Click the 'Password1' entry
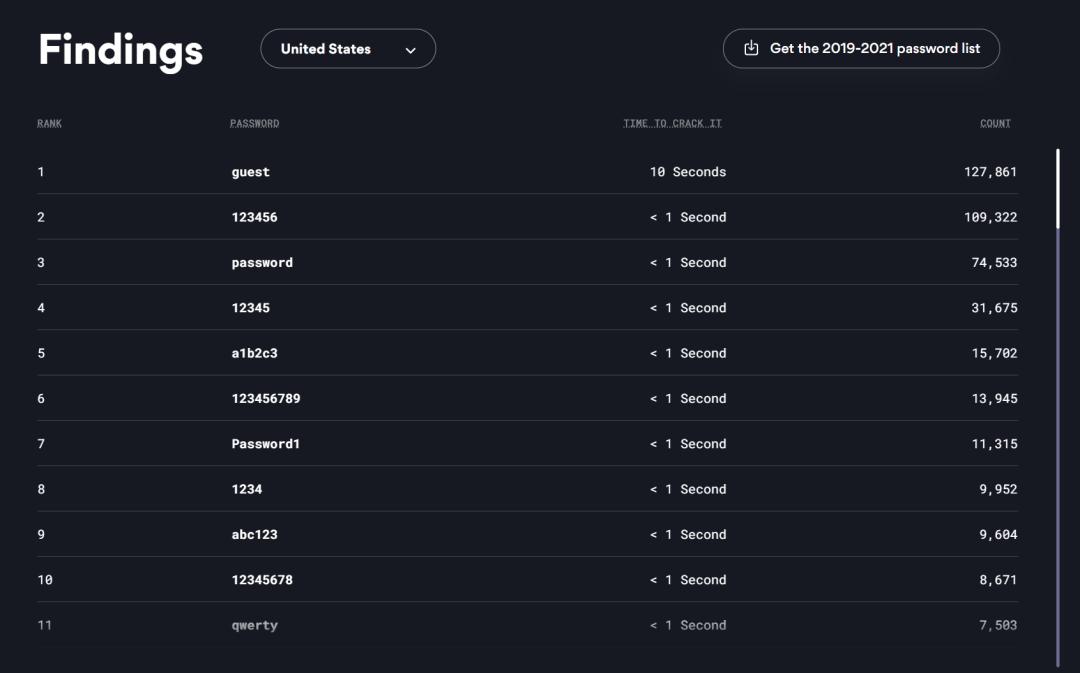 [x=265, y=444]
